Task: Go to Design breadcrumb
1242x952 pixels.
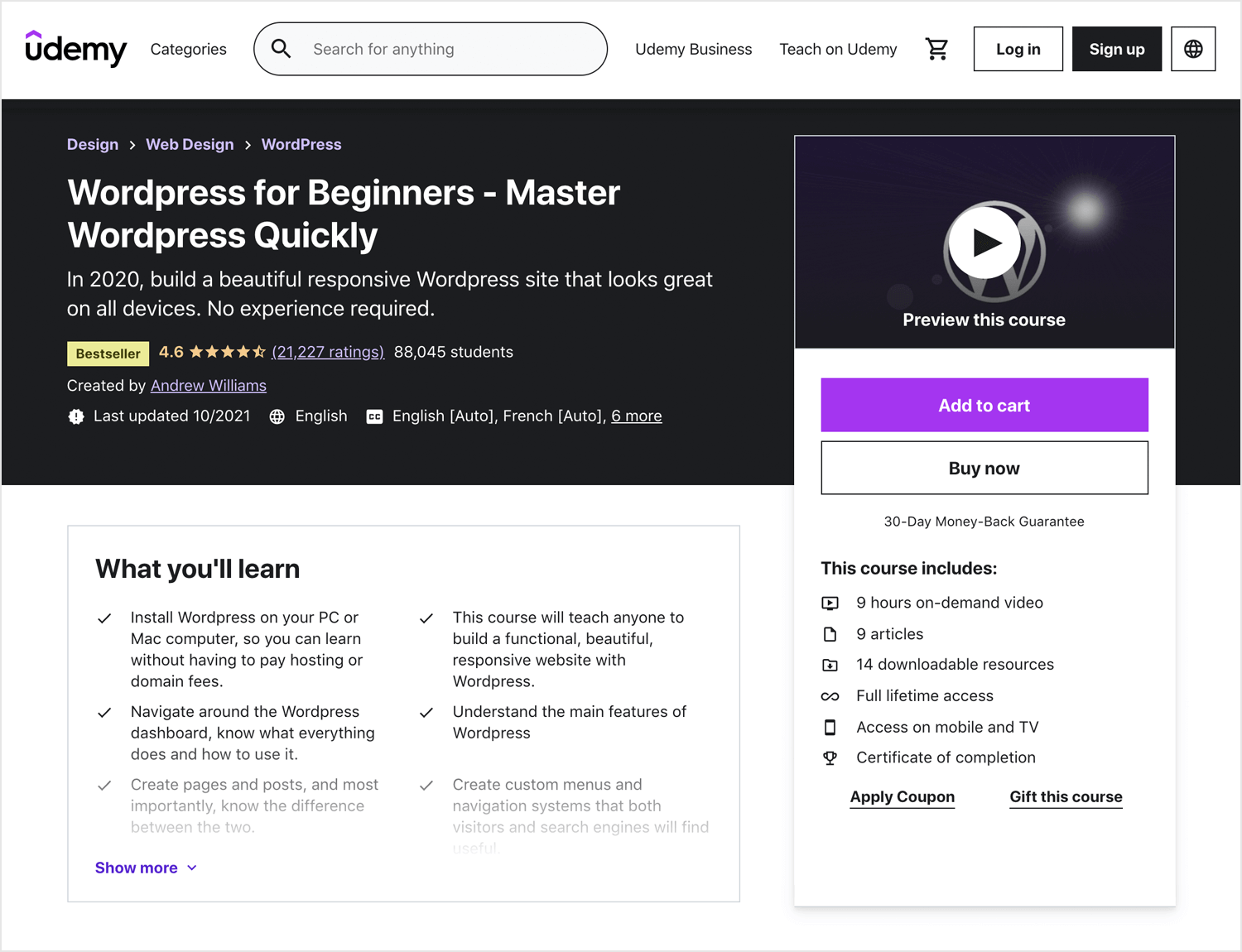Action: tap(93, 144)
